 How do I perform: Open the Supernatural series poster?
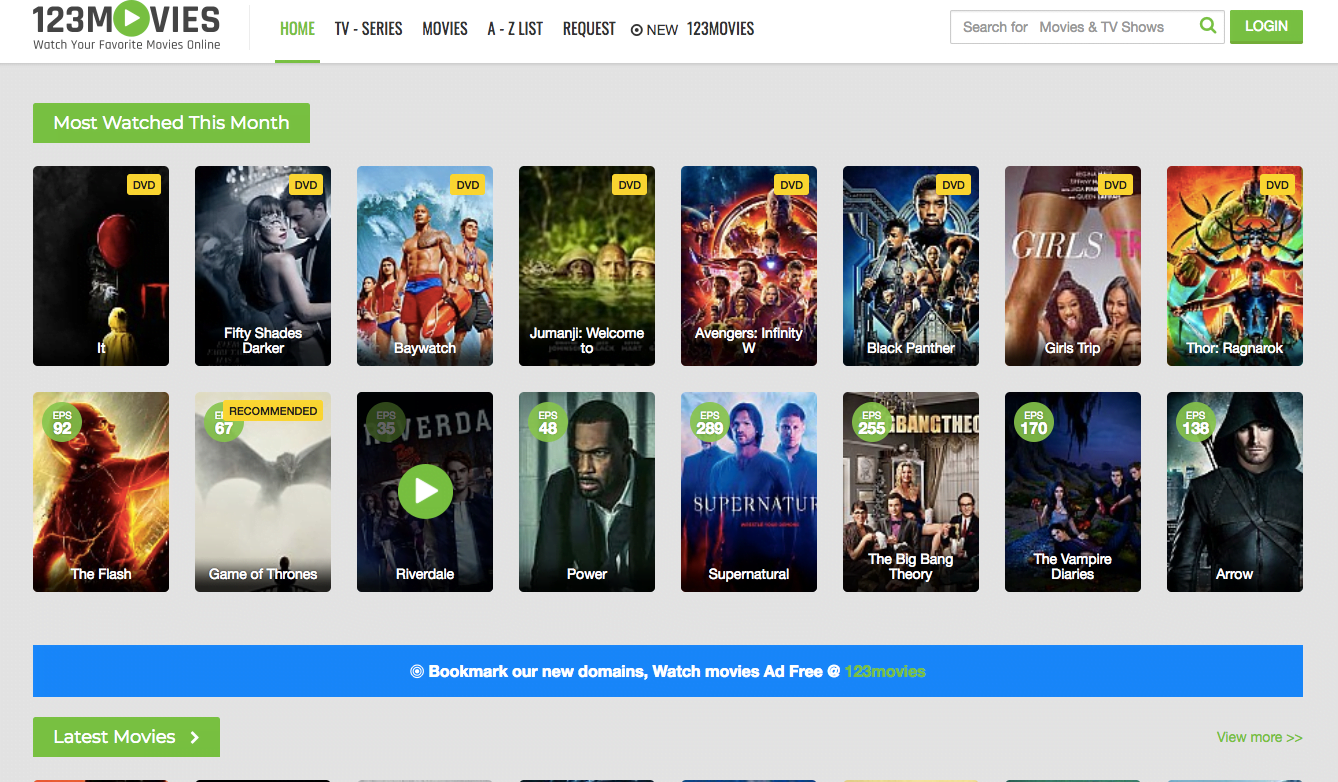coord(749,492)
